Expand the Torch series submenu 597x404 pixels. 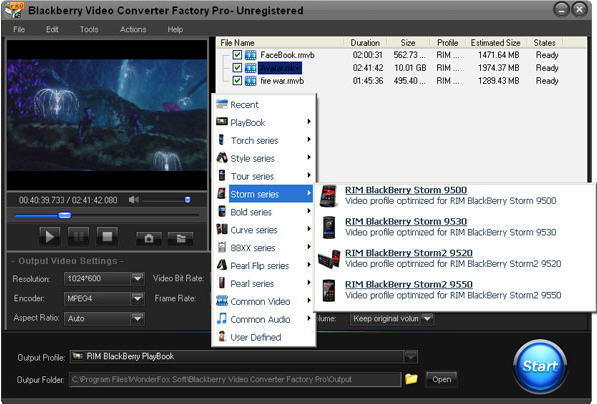(x=264, y=141)
